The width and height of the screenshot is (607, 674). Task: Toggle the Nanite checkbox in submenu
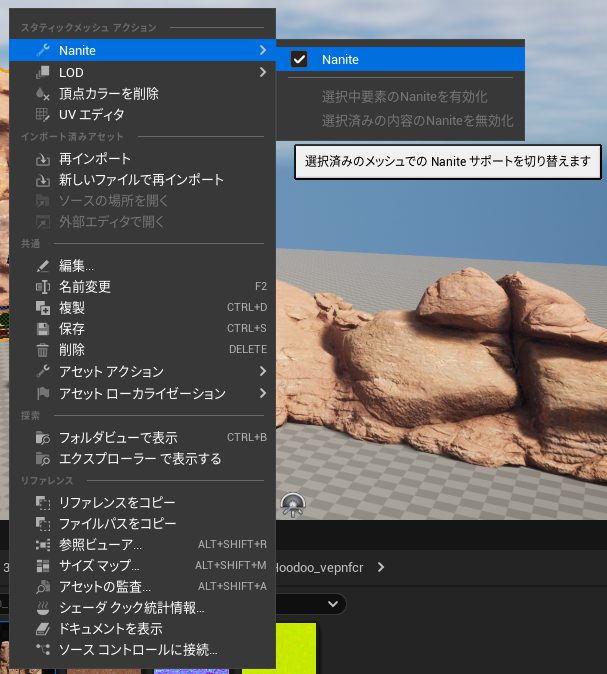click(x=299, y=59)
